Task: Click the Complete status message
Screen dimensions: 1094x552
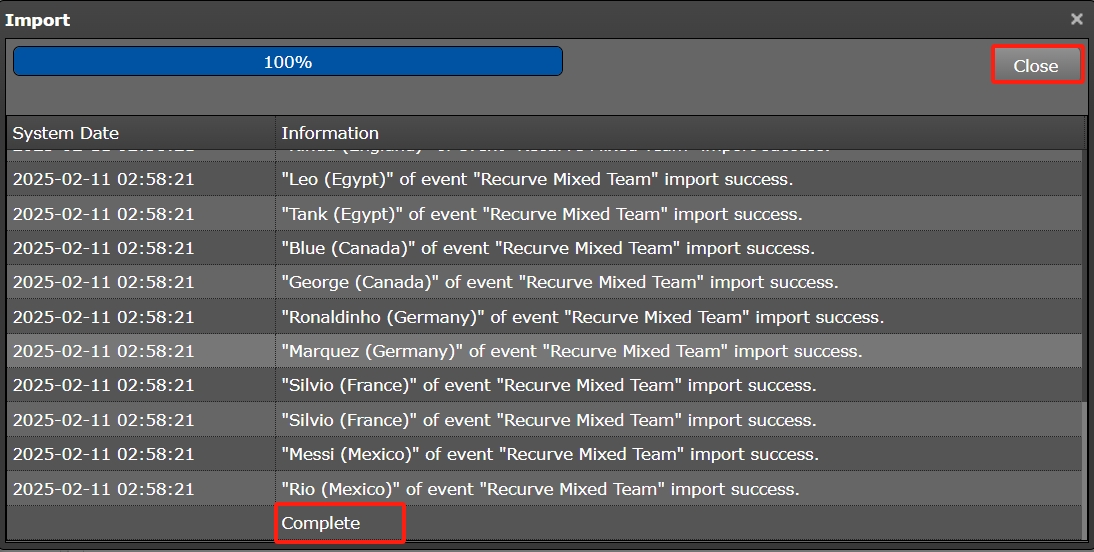Action: [321, 523]
